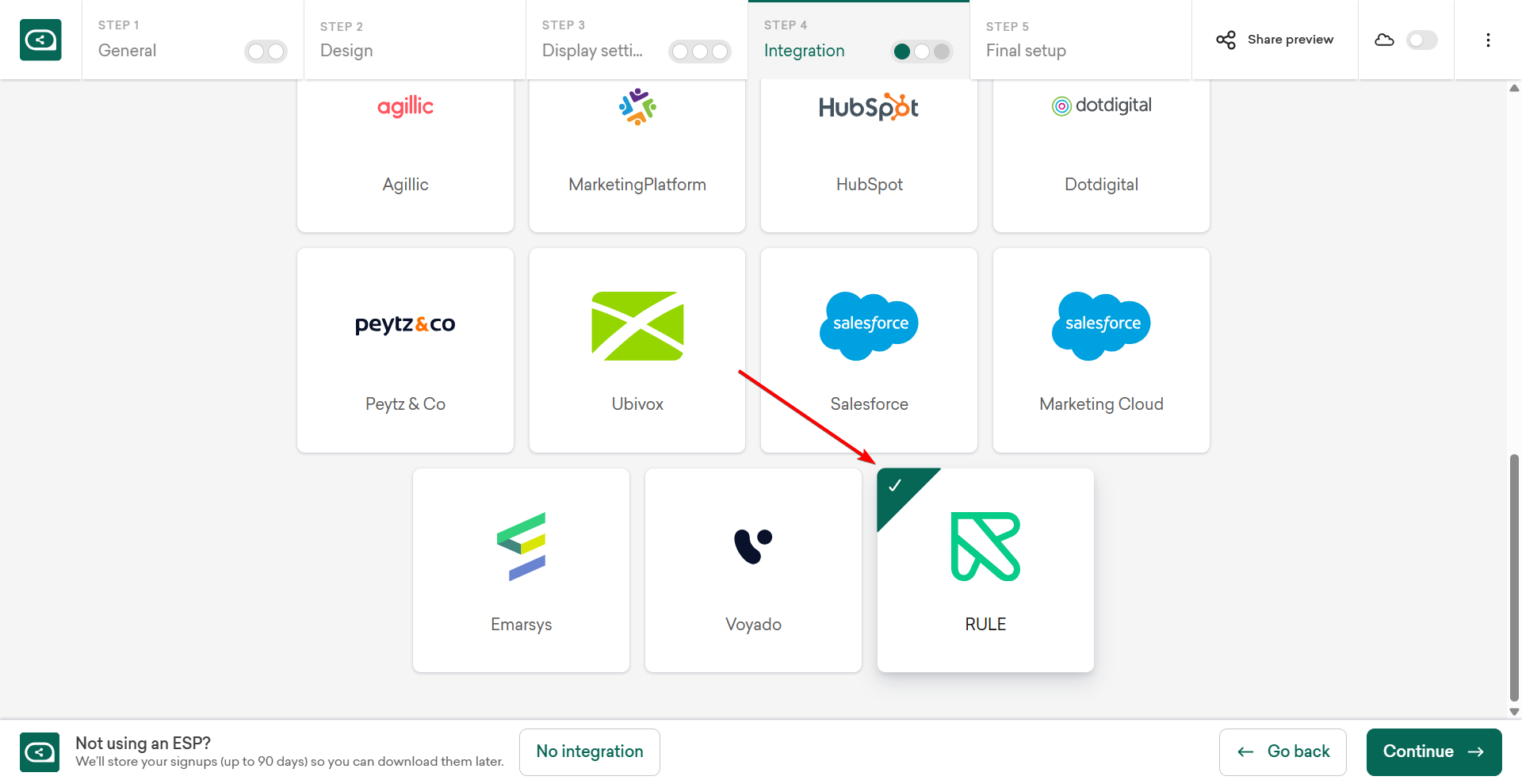Screen dimensions: 1522x784
Task: Open the Share preview option
Action: tap(1275, 40)
